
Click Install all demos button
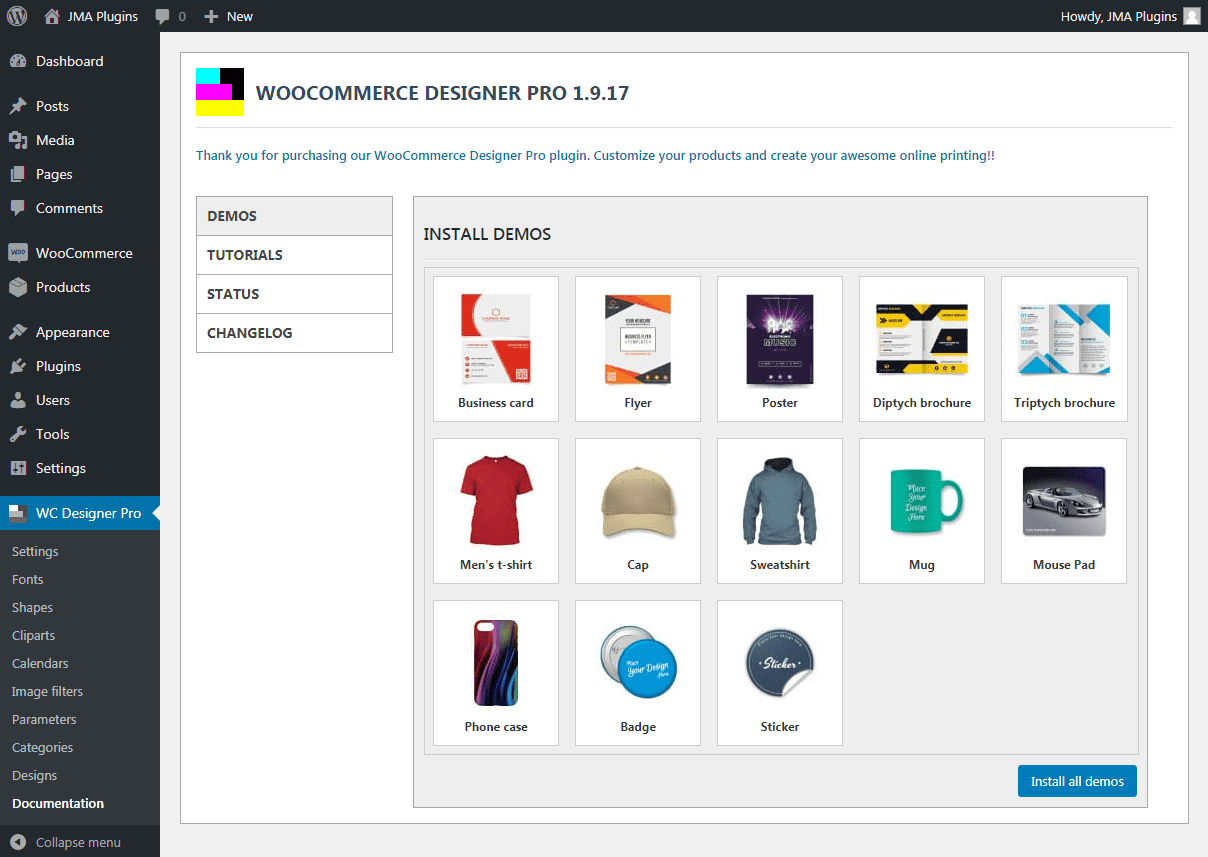[x=1077, y=781]
